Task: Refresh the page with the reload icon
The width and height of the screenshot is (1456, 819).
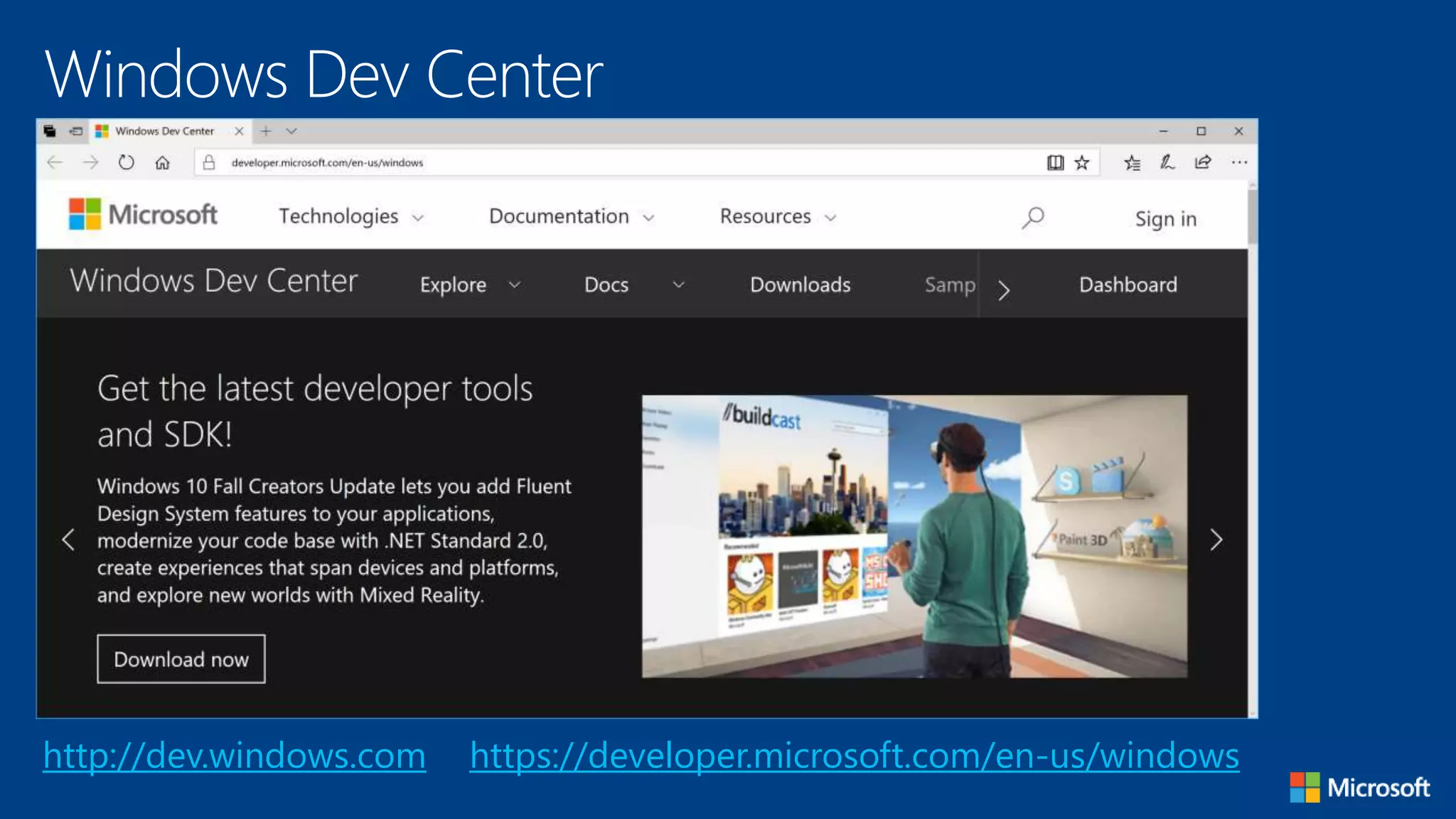Action: click(127, 163)
